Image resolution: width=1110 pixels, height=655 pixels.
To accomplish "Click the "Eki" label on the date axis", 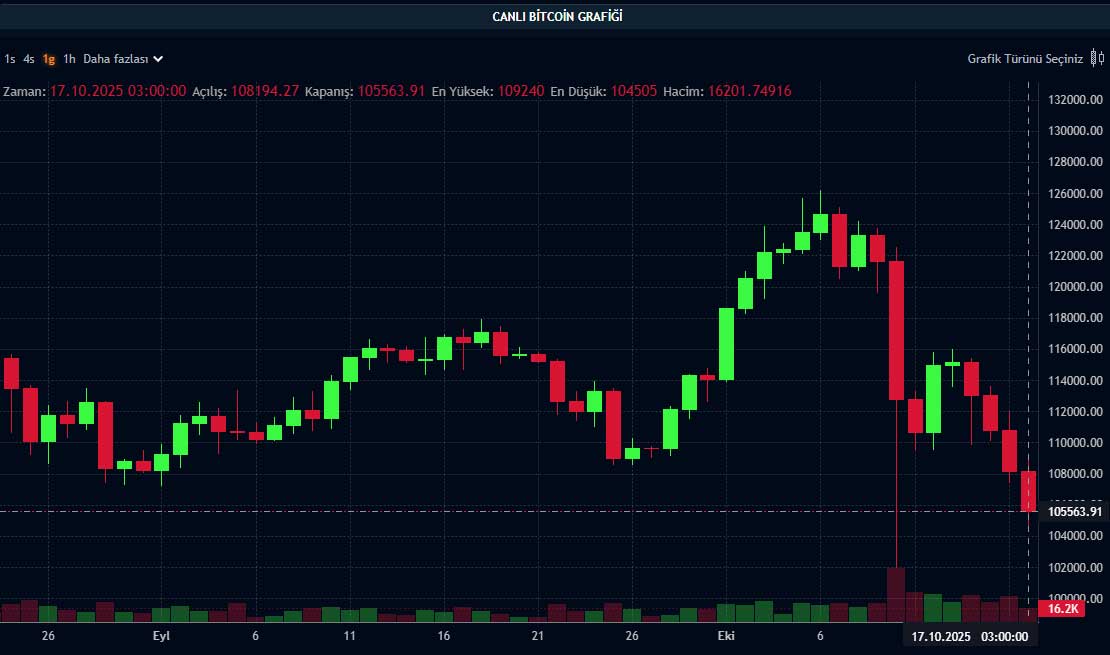I will [x=727, y=635].
